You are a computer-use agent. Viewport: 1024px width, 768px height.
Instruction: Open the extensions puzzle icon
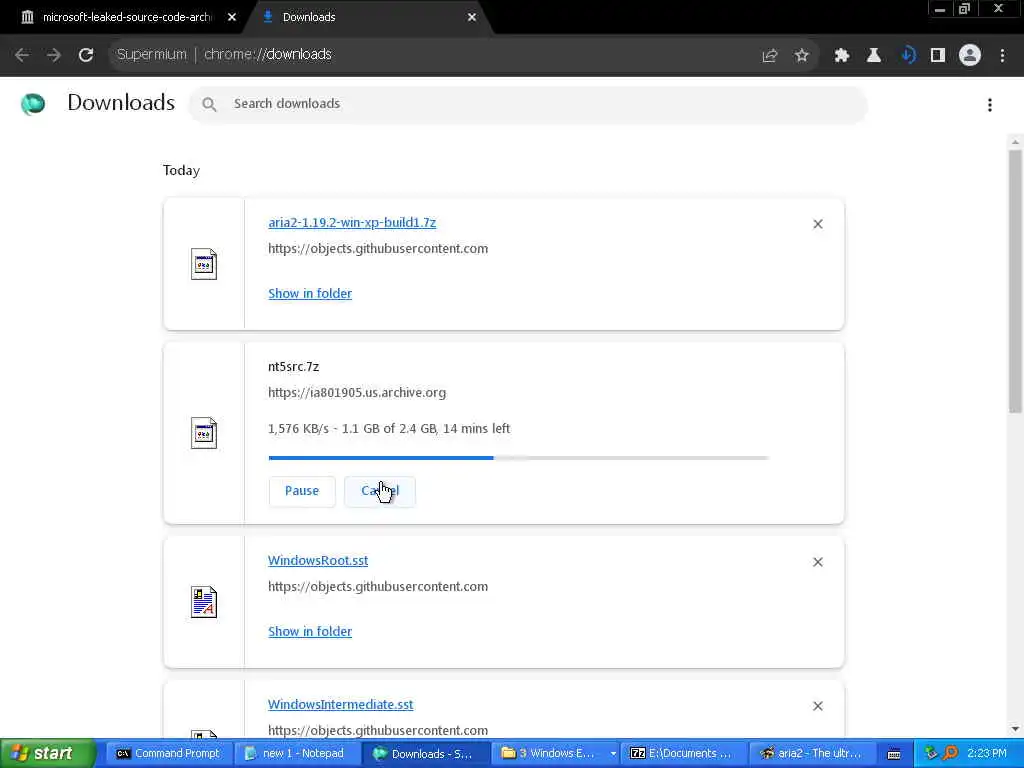[x=841, y=56]
